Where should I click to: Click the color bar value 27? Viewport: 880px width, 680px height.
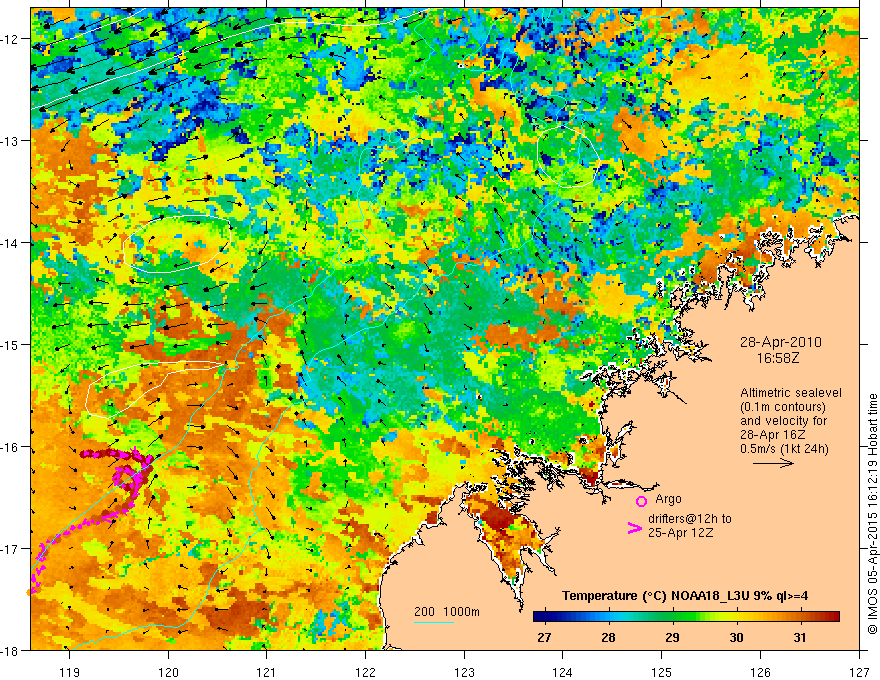pos(544,637)
